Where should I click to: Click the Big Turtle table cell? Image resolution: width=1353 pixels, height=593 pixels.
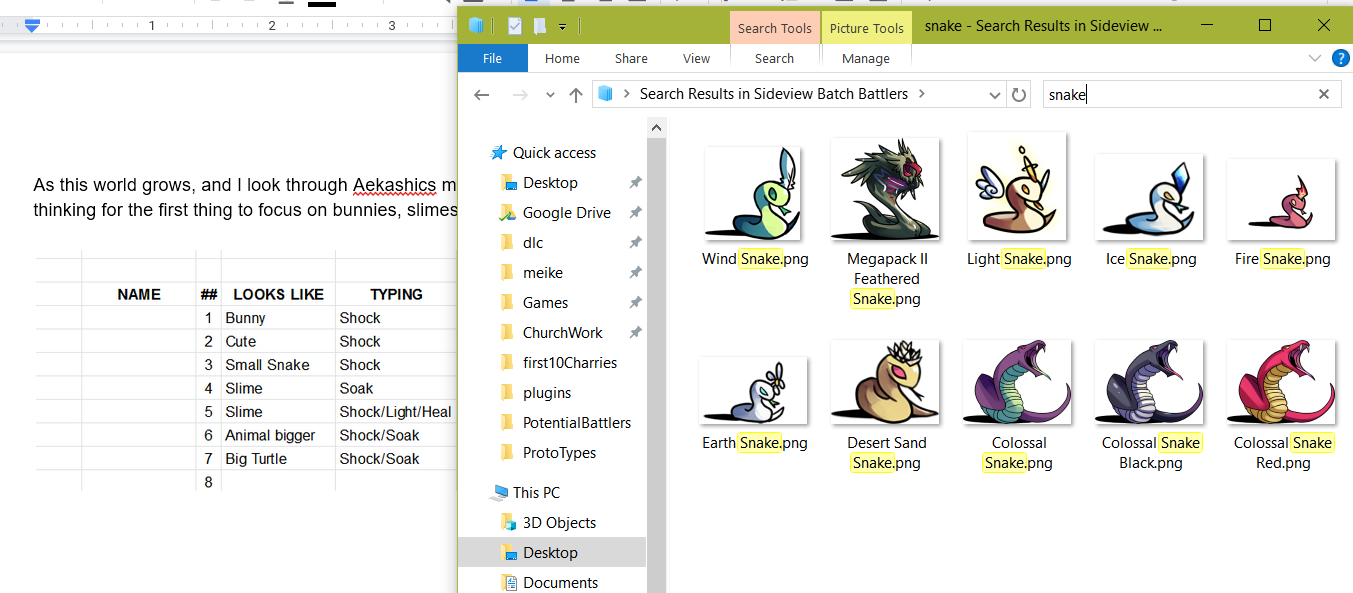click(x=278, y=459)
